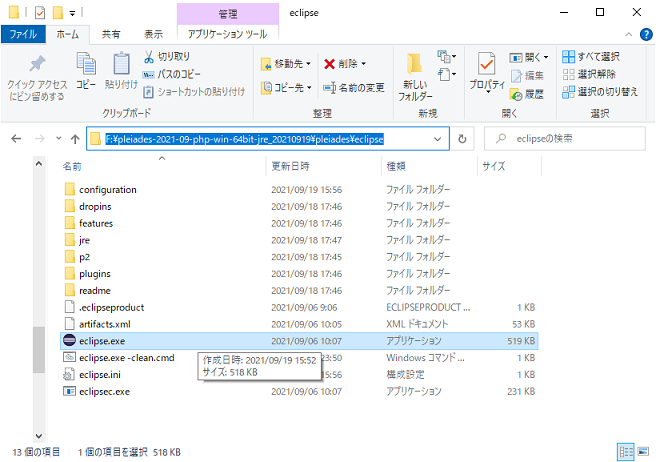Click the eclipse search box
656x462 pixels.
pyautogui.click(x=565, y=139)
